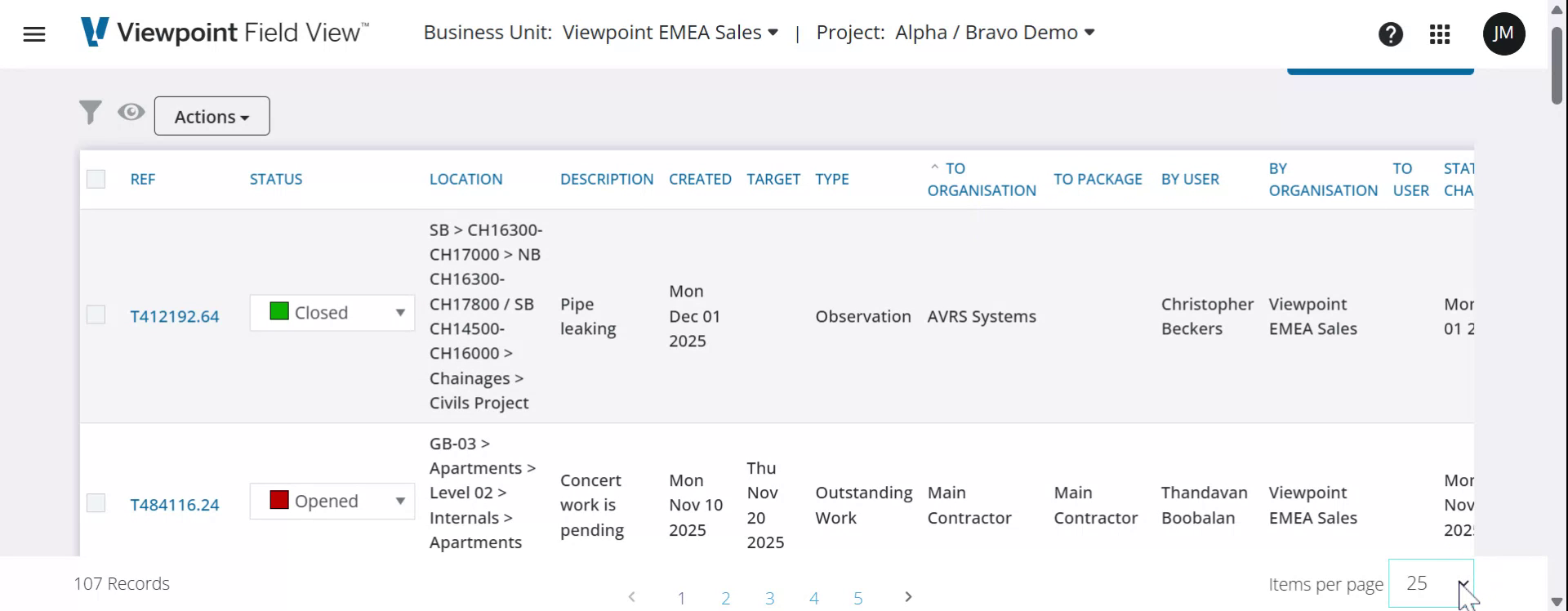The image size is (1568, 611).
Task: Sort by LOCATION column header
Action: [x=466, y=179]
